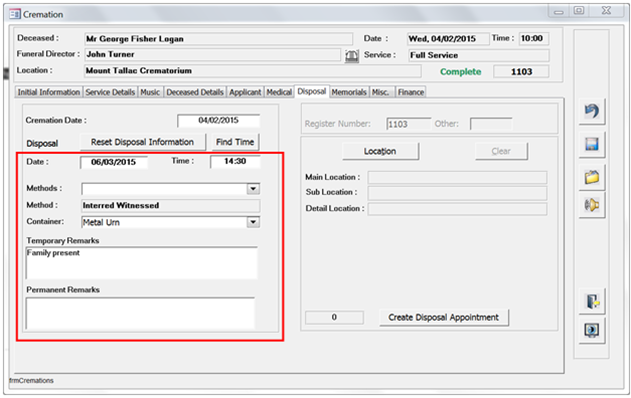Click the header Date field Wed, 04/02/2015
Viewport: 631px width, 398px height.
click(448, 39)
